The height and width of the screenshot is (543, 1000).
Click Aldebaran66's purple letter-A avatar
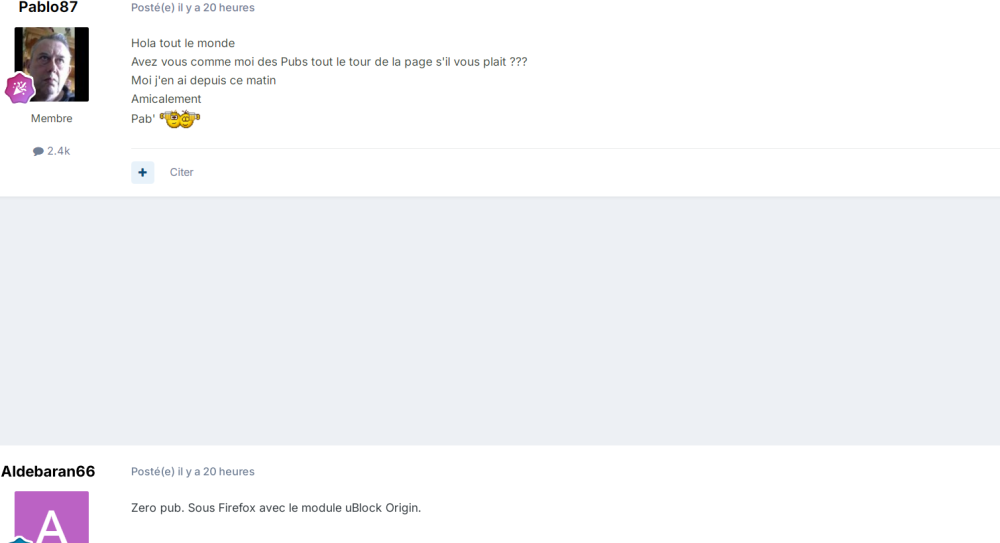[52, 518]
